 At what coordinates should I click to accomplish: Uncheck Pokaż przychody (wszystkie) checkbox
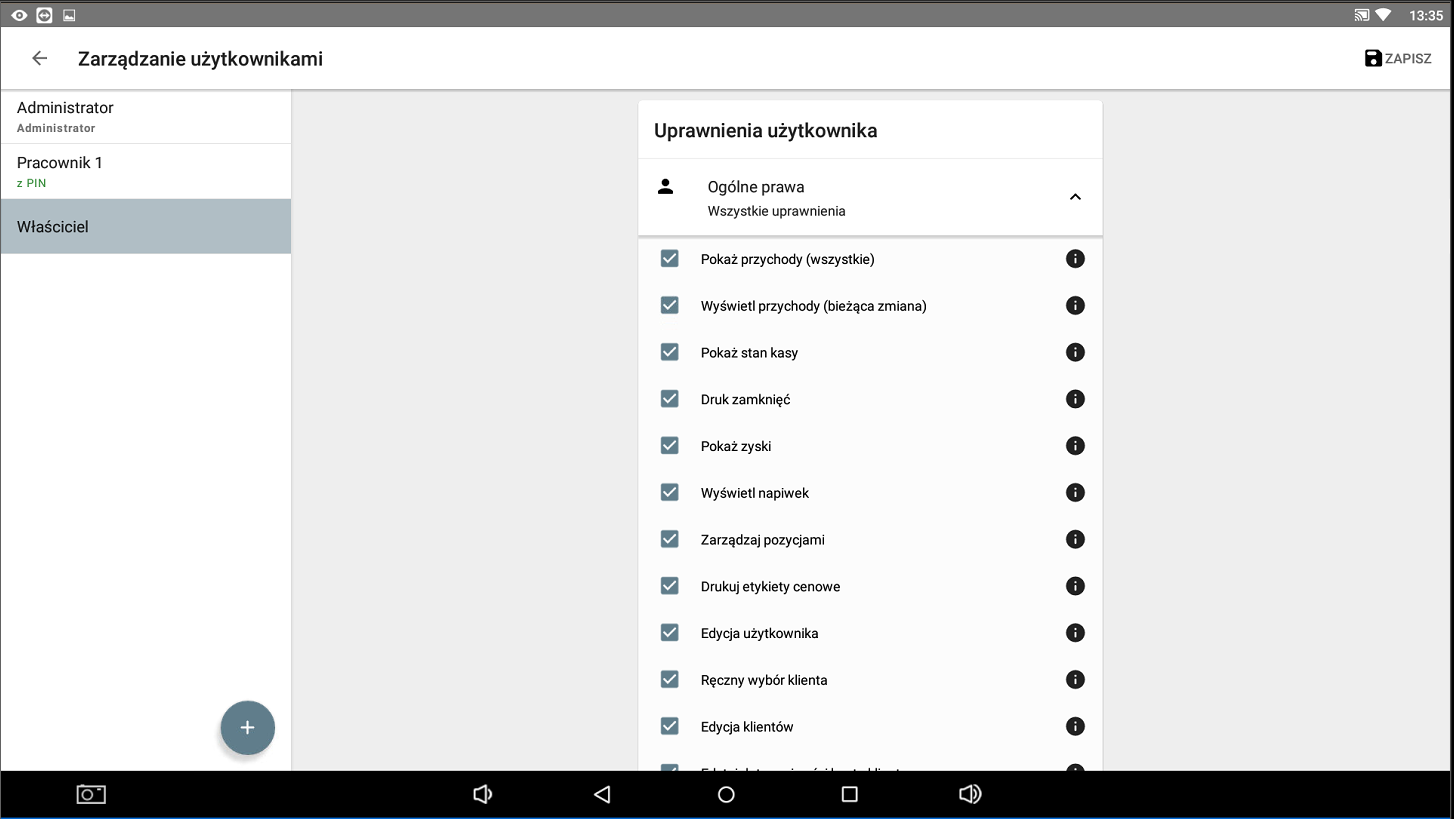[670, 259]
